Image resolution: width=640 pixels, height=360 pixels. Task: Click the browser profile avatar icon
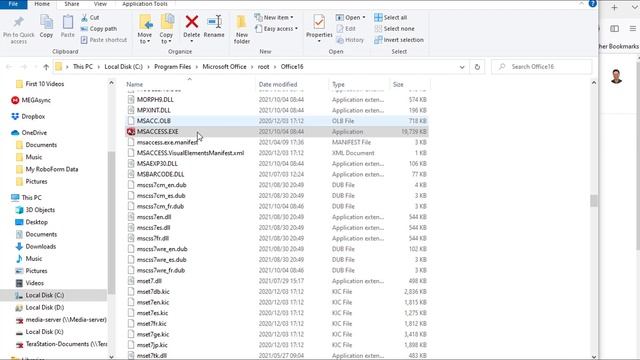pos(616,76)
